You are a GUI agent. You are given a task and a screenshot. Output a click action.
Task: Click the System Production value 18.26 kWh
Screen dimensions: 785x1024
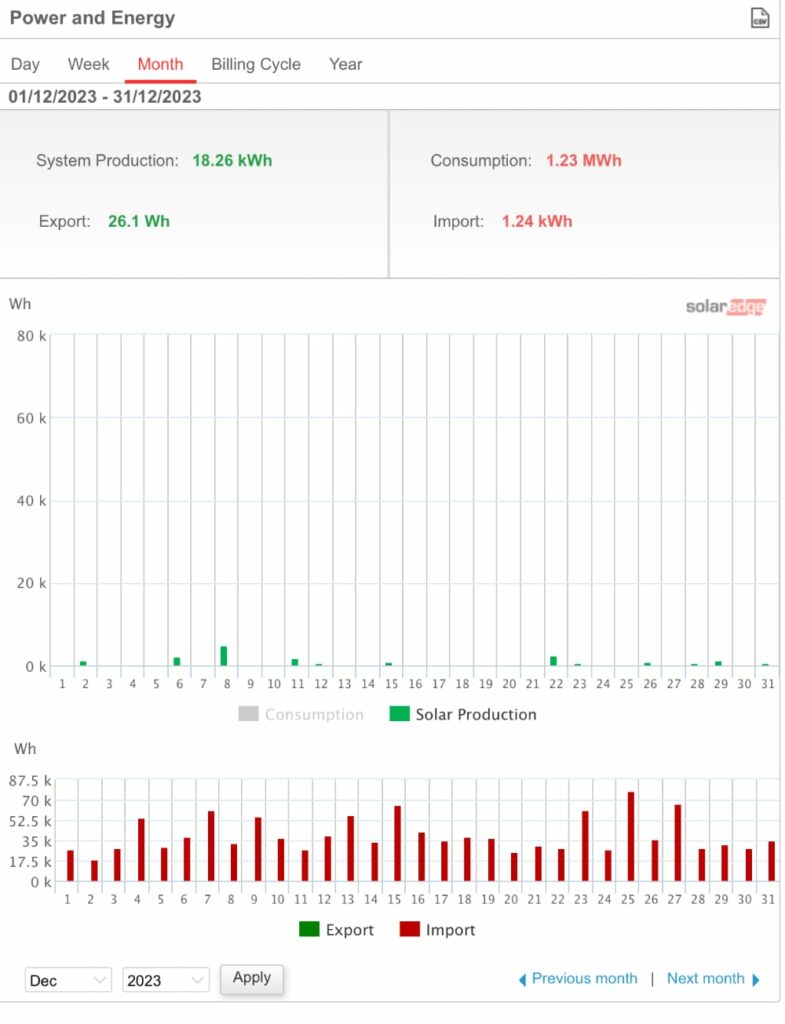232,161
